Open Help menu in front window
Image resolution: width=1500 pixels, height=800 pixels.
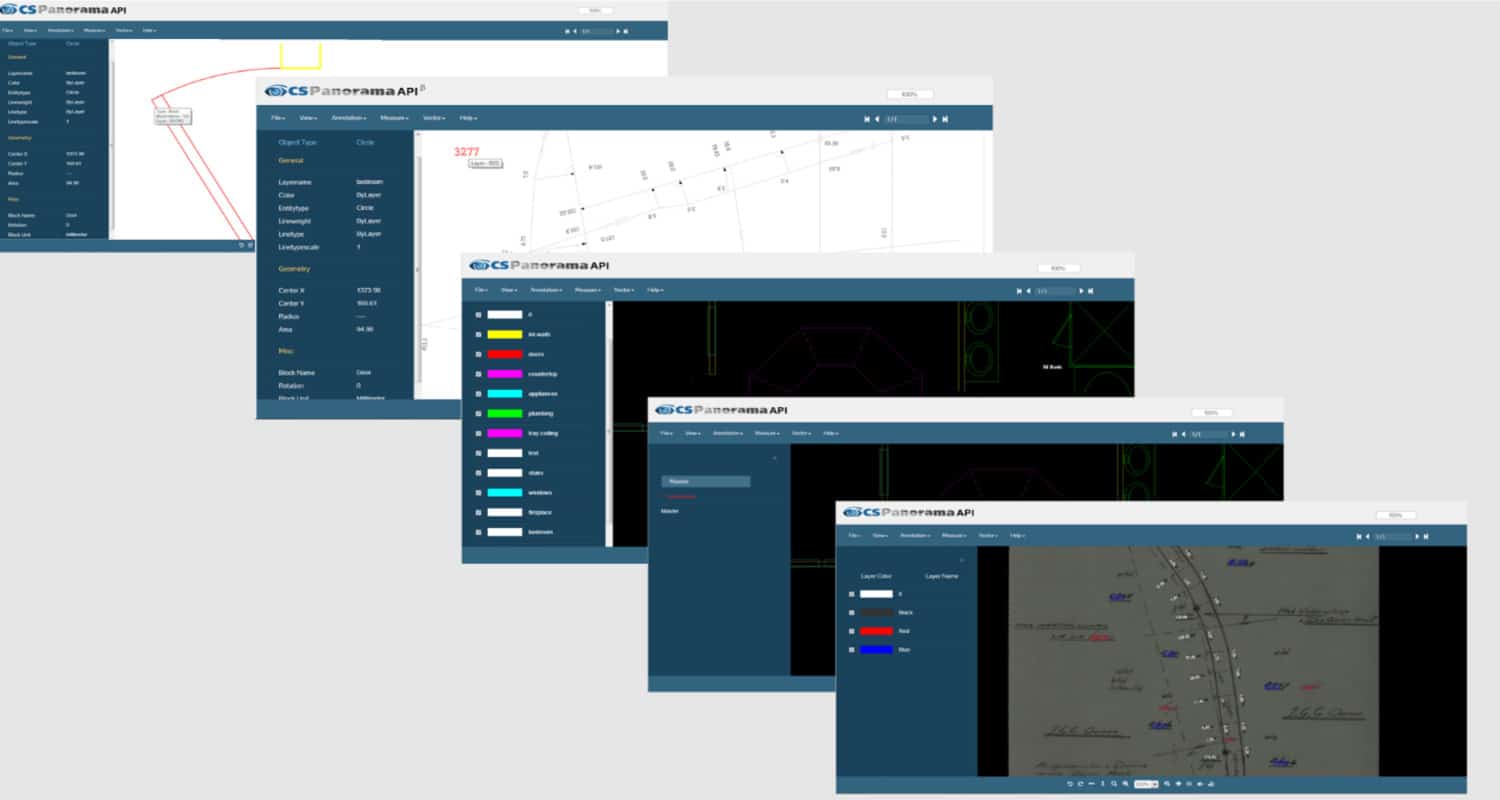point(1018,536)
